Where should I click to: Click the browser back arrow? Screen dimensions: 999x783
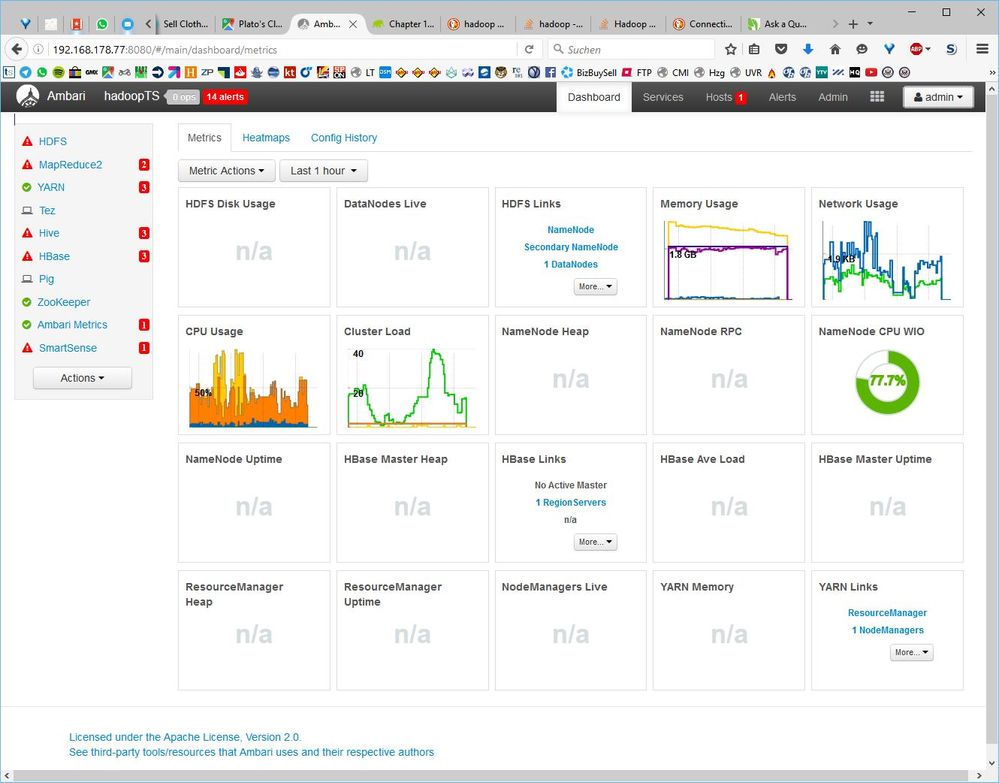click(17, 49)
